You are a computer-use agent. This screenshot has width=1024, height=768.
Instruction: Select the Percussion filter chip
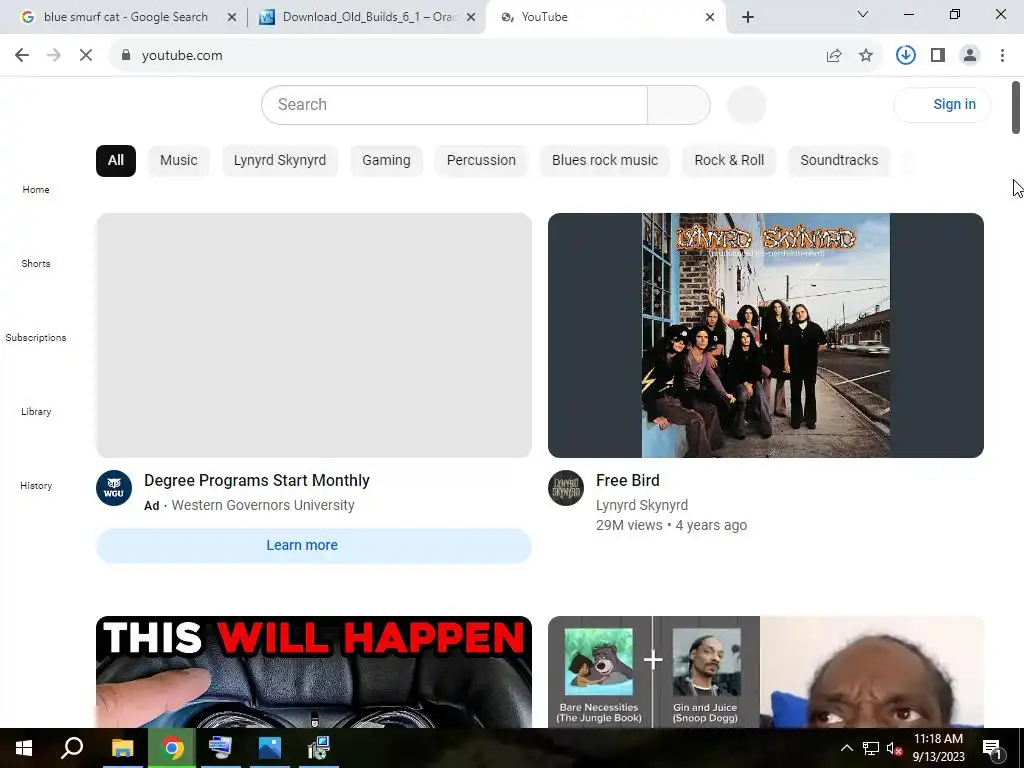tap(481, 161)
